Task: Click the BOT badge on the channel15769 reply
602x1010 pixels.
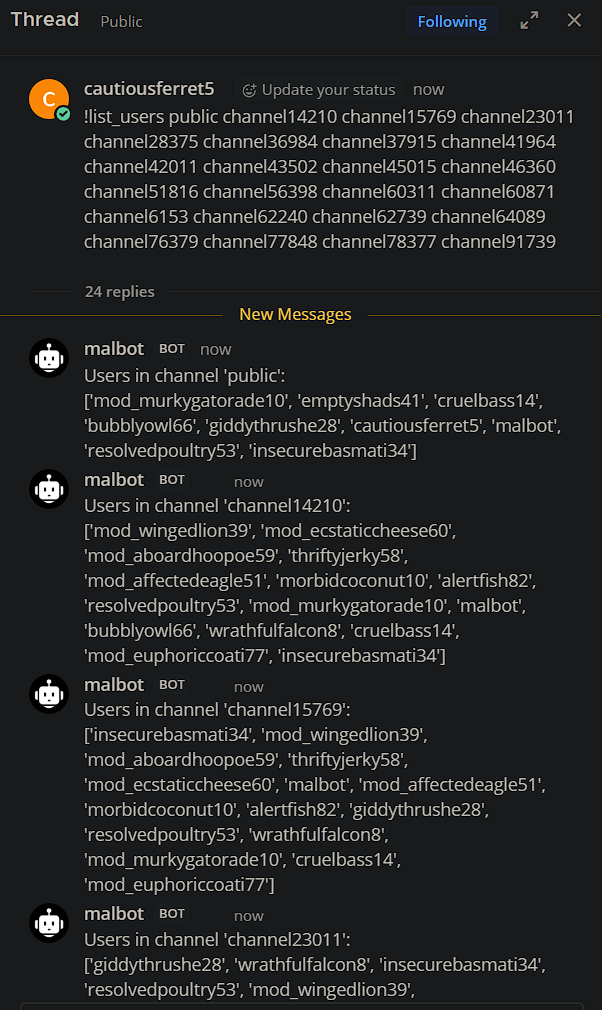Action: (x=171, y=684)
